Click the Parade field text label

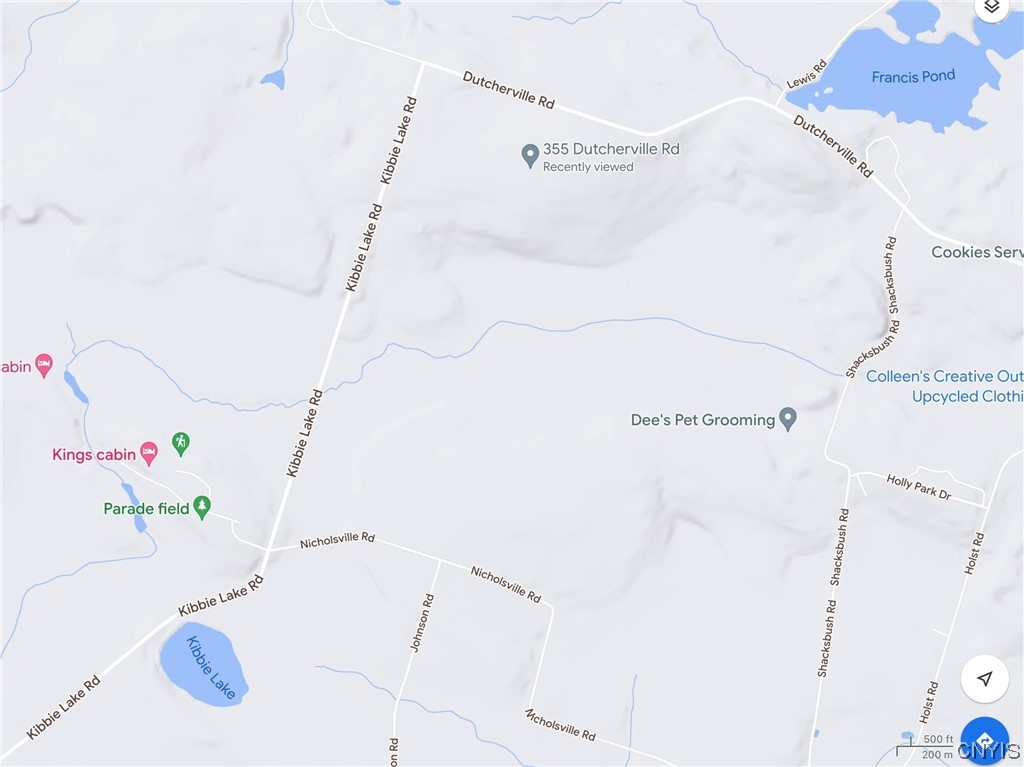146,508
